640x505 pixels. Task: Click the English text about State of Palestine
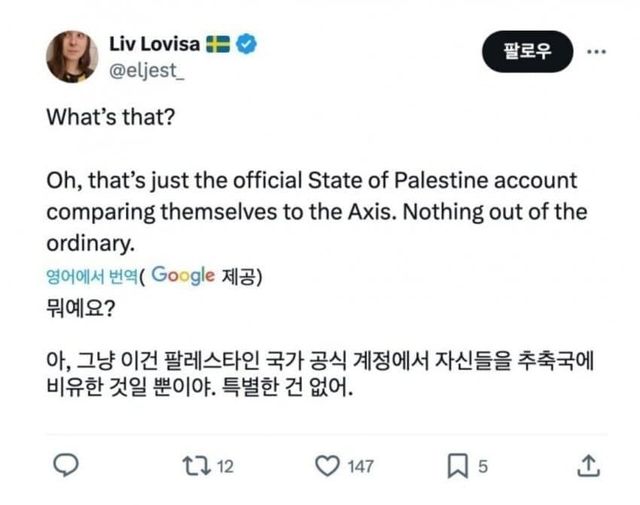[x=316, y=213]
